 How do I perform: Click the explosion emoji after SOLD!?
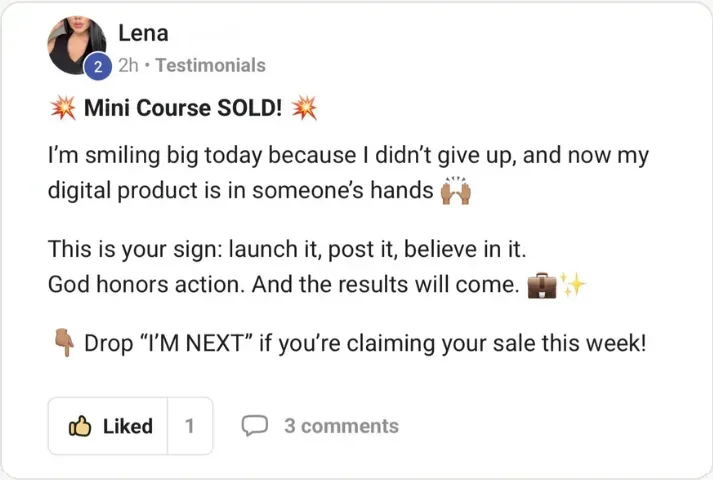tap(303, 109)
